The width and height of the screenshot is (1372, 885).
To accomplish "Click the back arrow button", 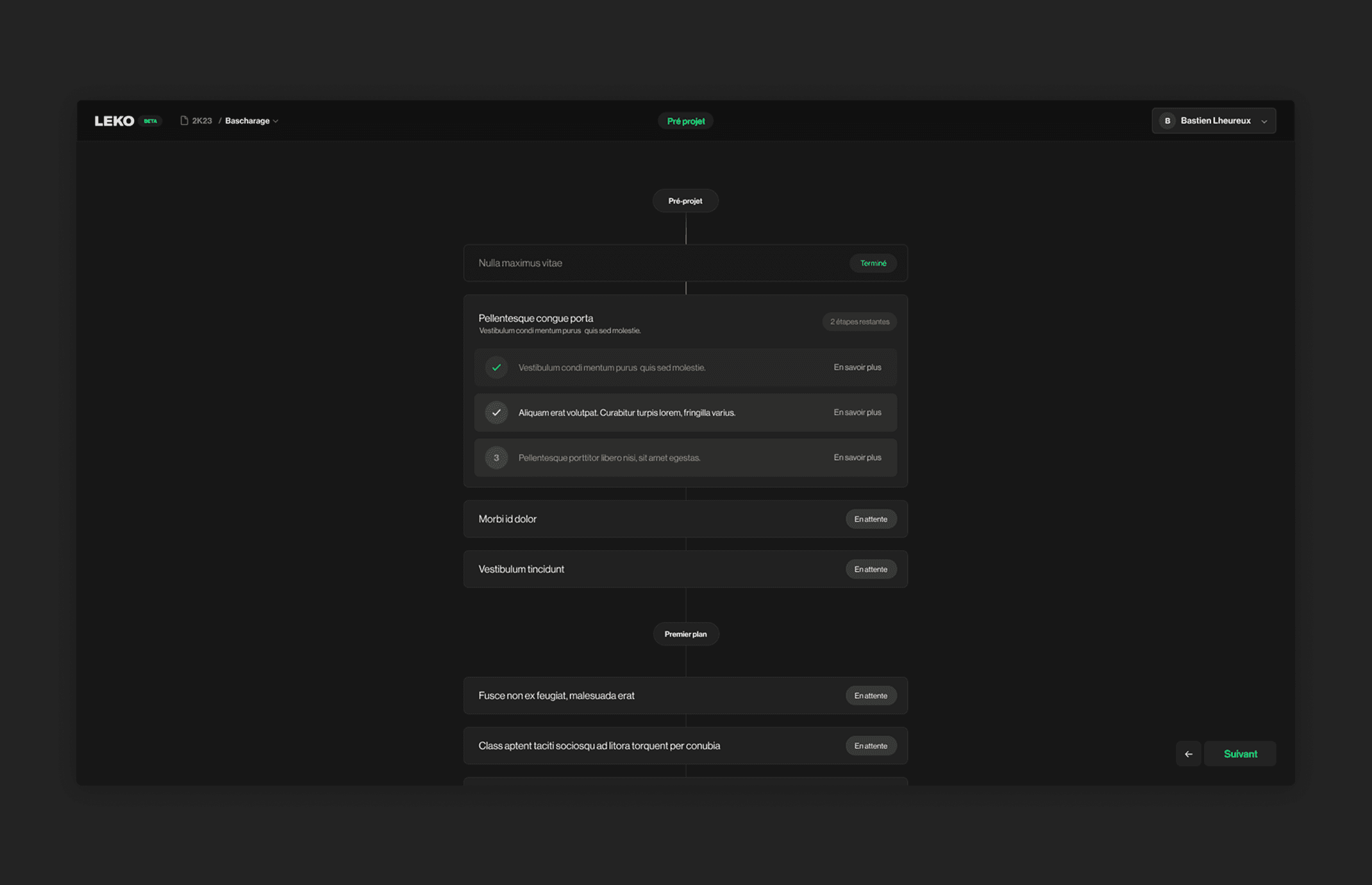I will click(1188, 754).
